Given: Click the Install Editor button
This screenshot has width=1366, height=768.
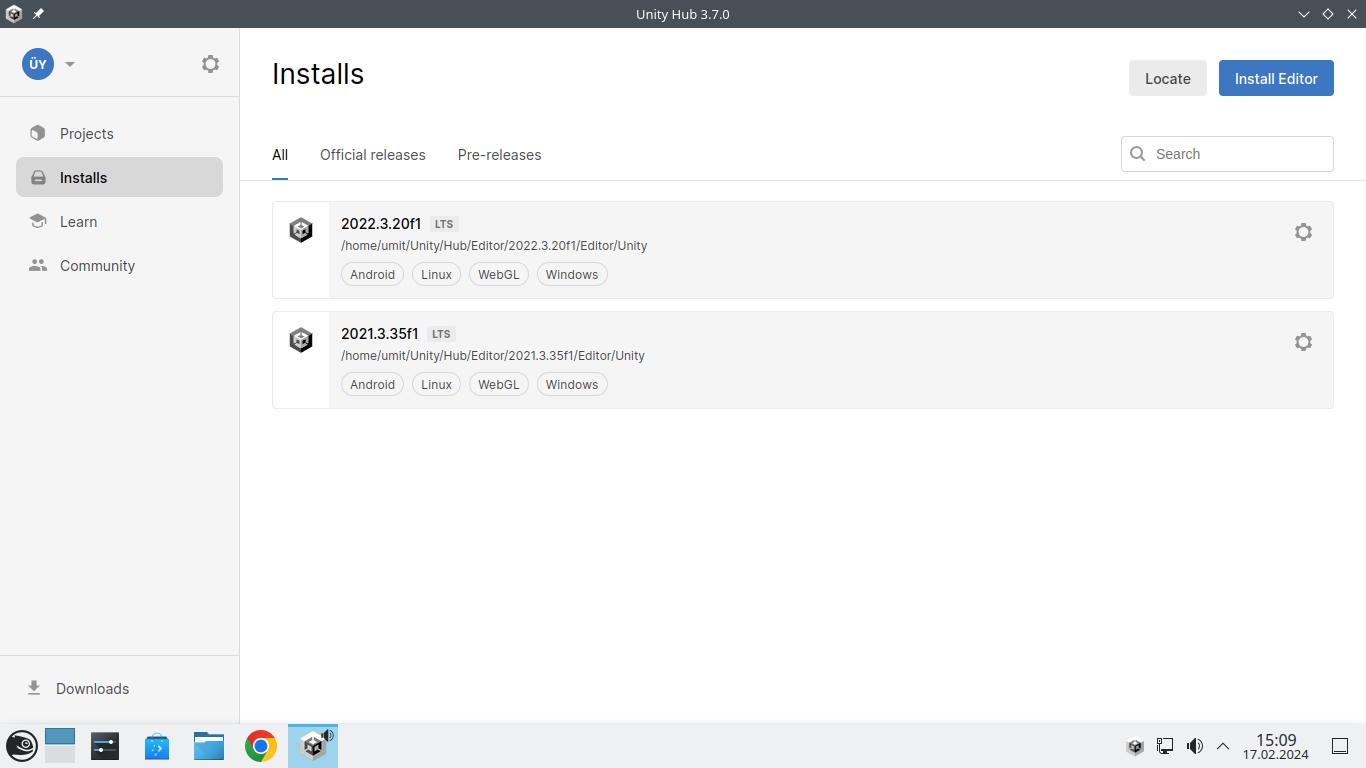Looking at the screenshot, I should [x=1276, y=79].
